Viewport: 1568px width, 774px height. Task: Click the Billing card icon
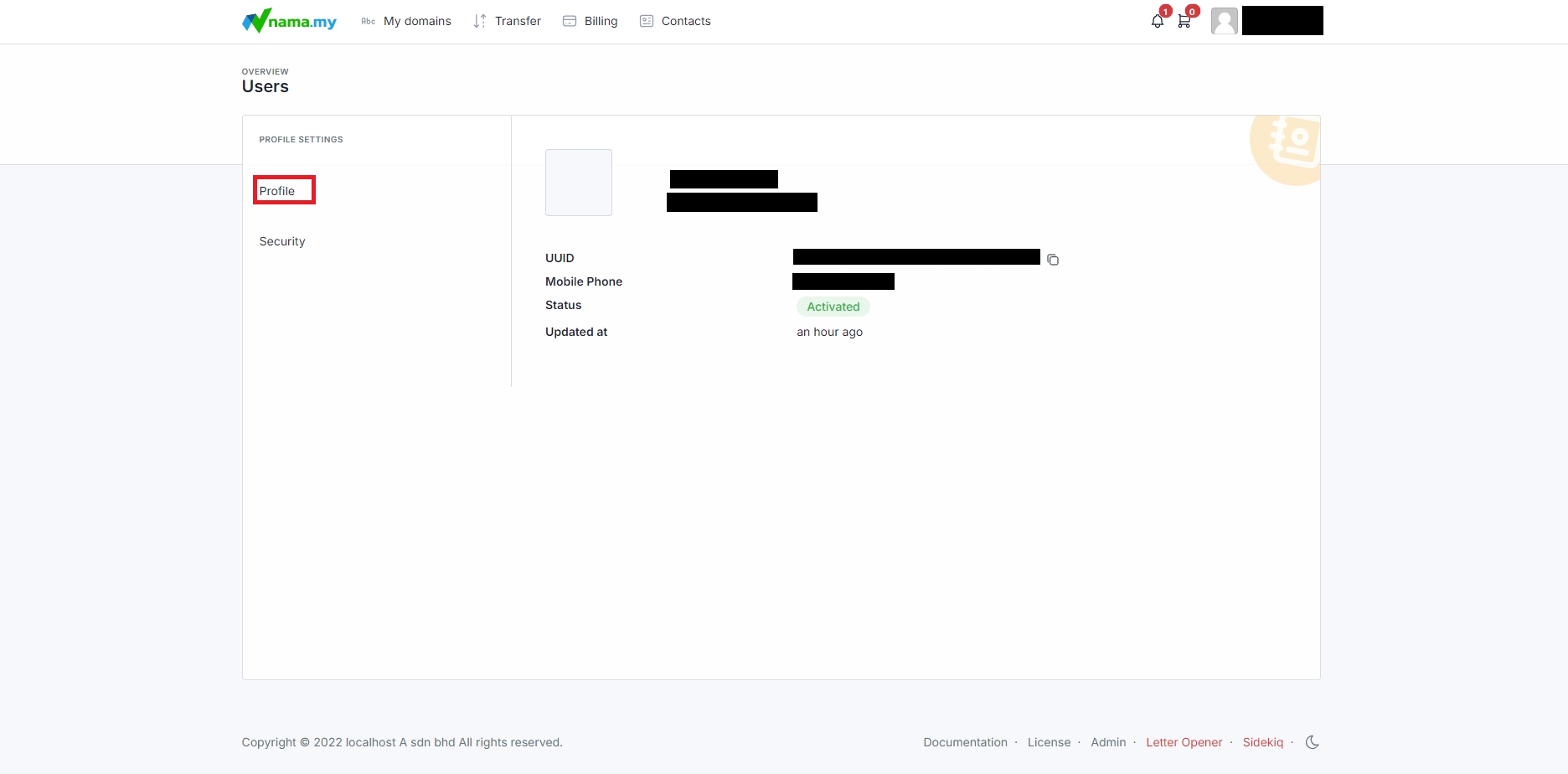coord(570,21)
